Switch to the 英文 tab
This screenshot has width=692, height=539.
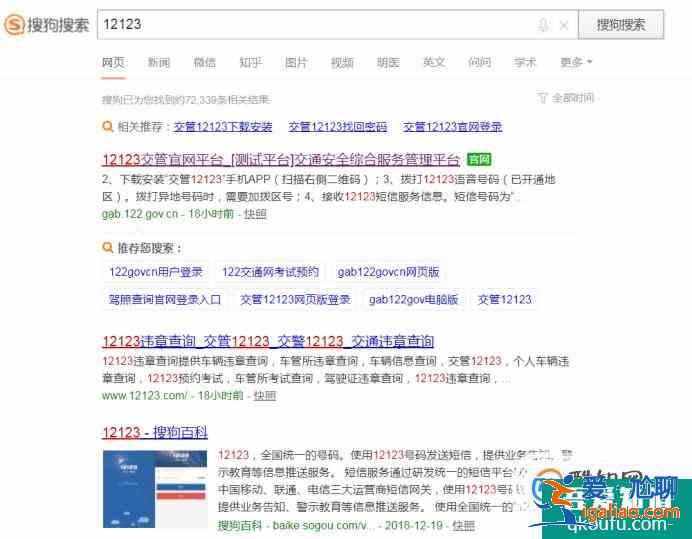coord(434,63)
